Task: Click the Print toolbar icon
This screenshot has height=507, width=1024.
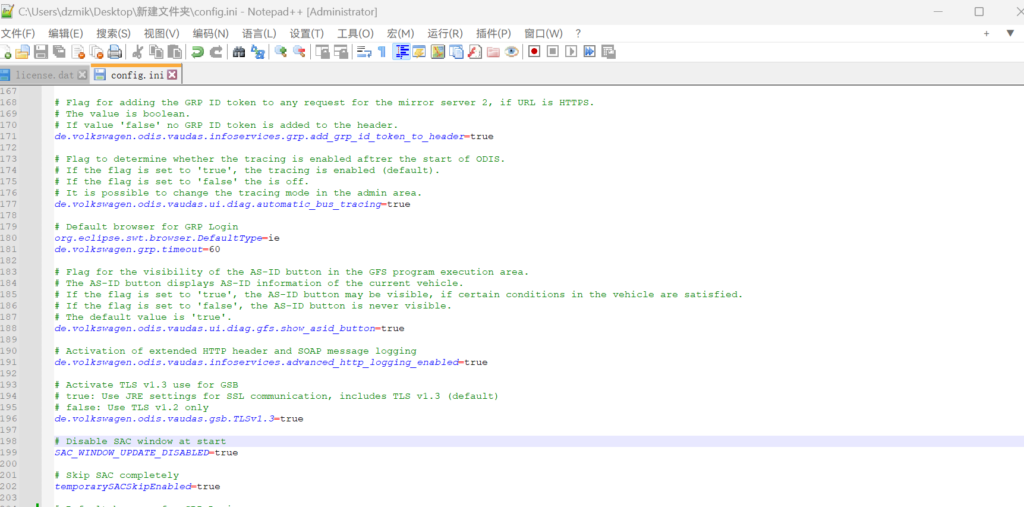Action: click(115, 52)
